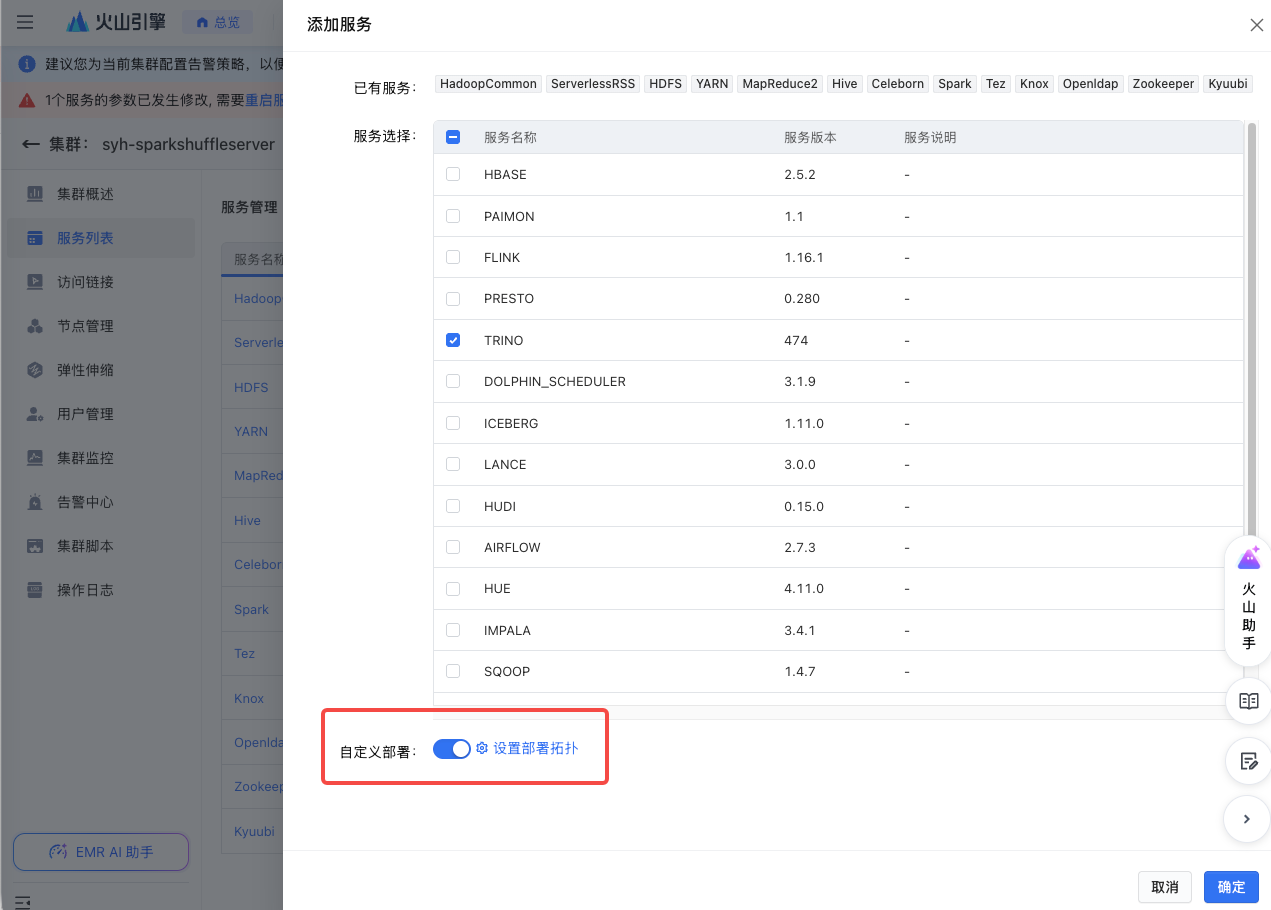Open the Spark link in the background service list
This screenshot has width=1271, height=910.
point(251,609)
